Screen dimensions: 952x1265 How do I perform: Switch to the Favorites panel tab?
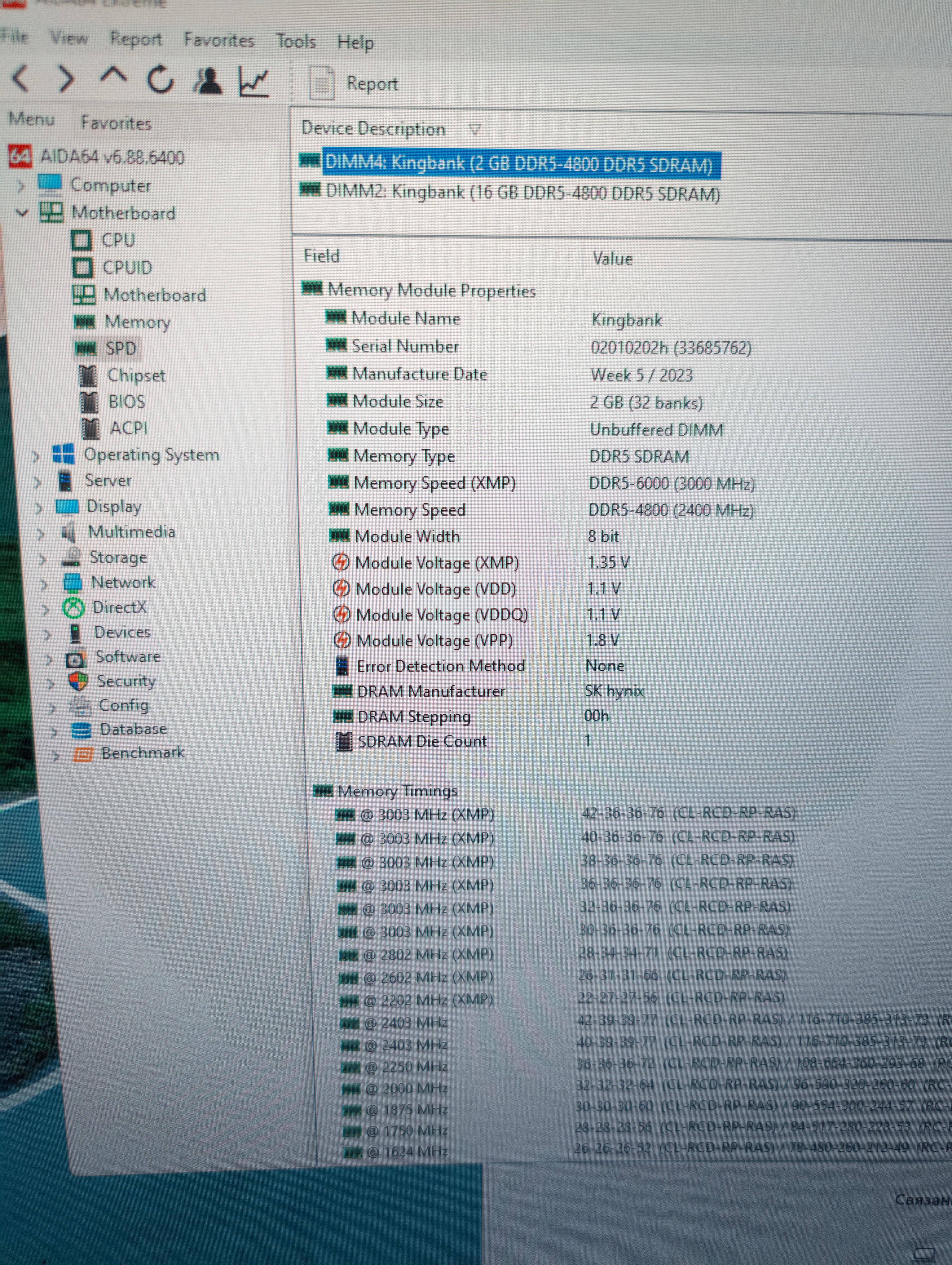click(x=116, y=123)
